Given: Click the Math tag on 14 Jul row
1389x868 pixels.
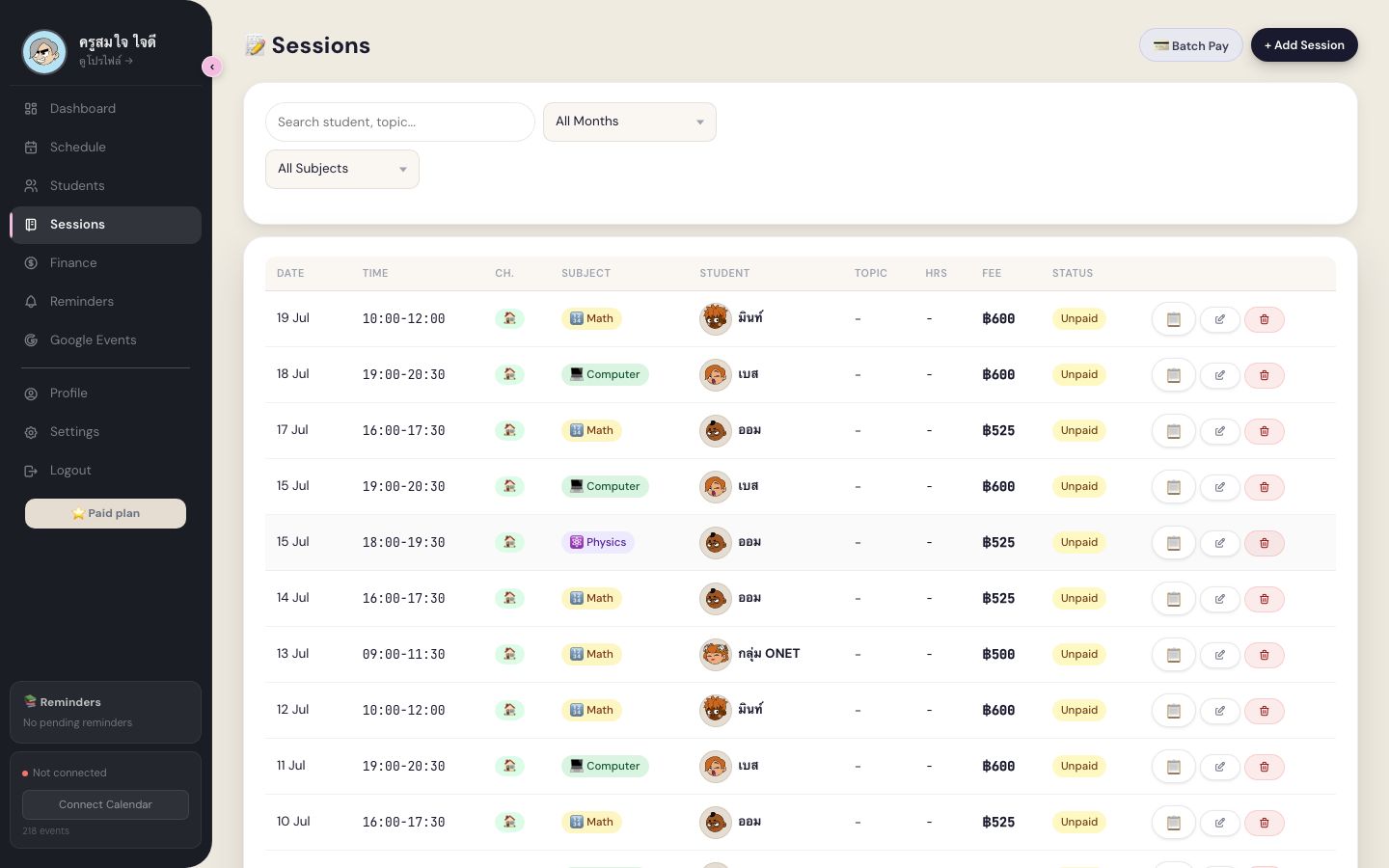Looking at the screenshot, I should [591, 598].
